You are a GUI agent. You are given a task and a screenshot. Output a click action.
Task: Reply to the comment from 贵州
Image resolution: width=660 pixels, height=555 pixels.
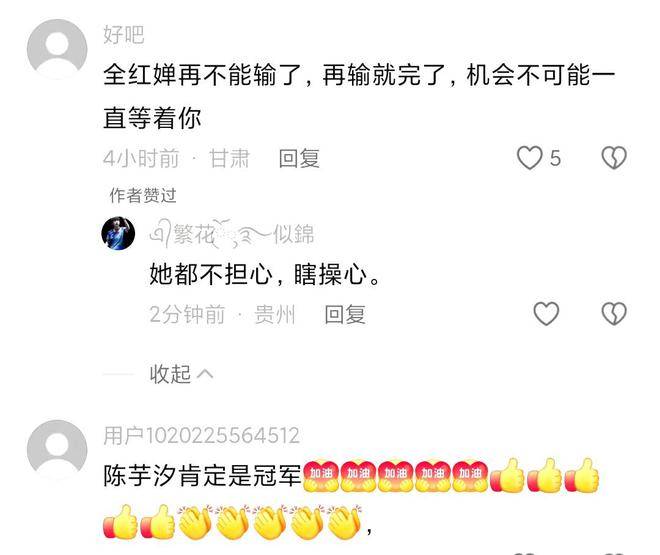click(x=345, y=314)
